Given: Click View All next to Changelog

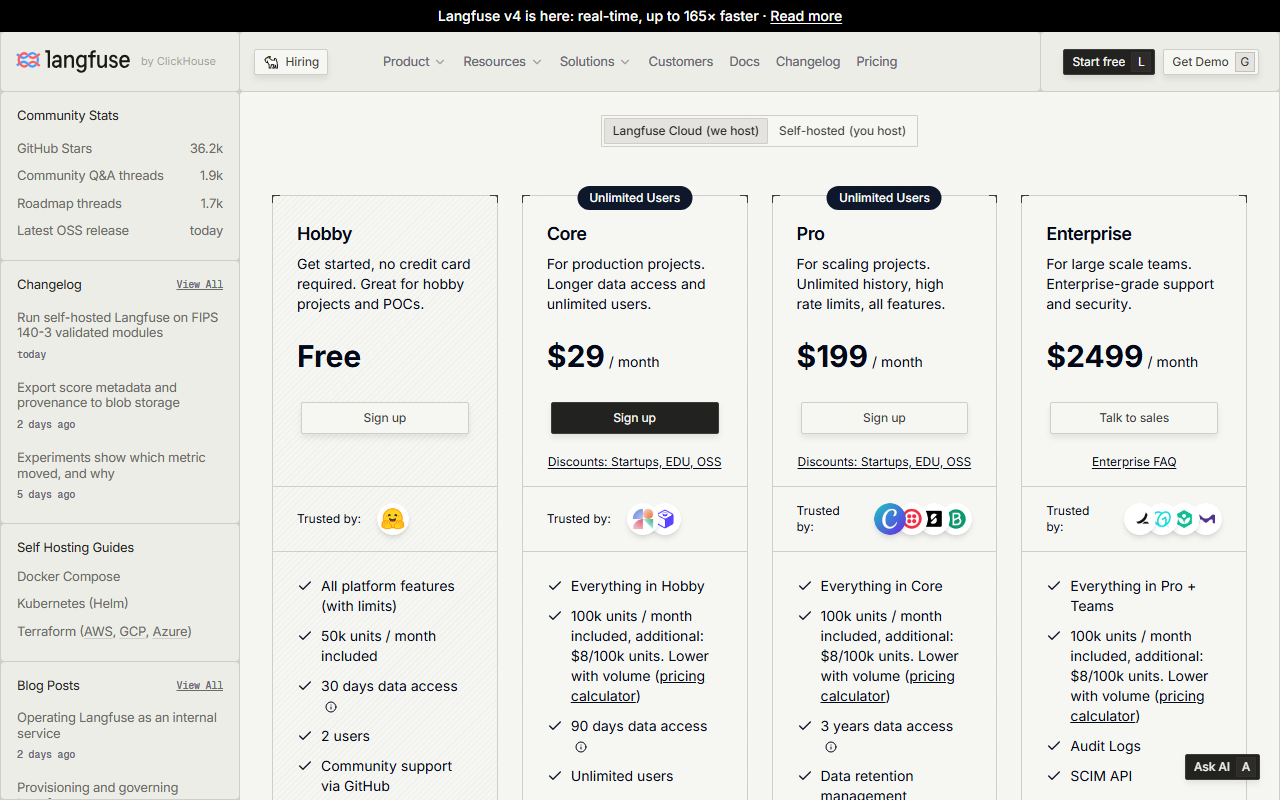Looking at the screenshot, I should tap(200, 285).
